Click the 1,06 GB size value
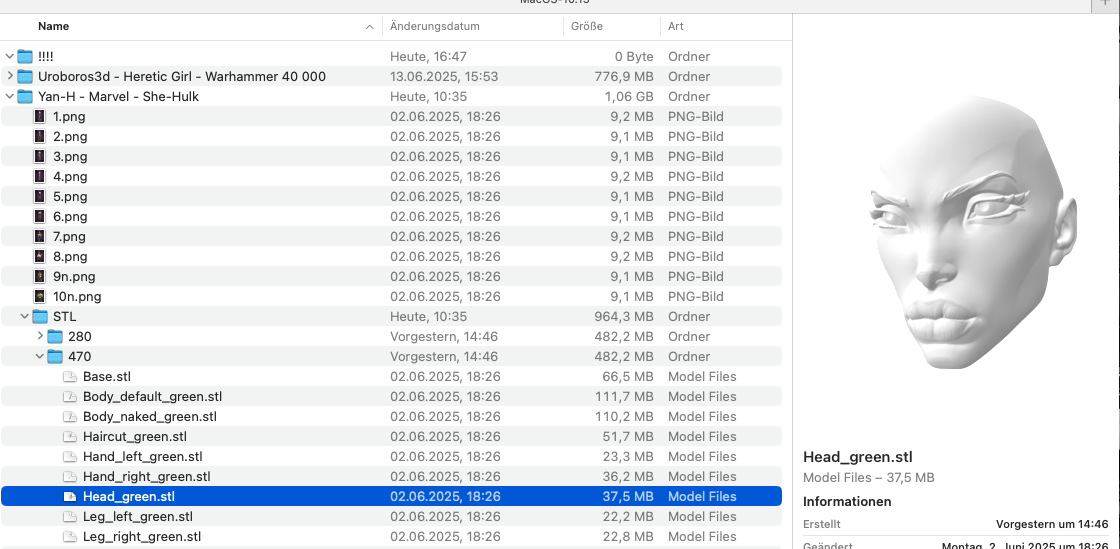 click(x=628, y=96)
